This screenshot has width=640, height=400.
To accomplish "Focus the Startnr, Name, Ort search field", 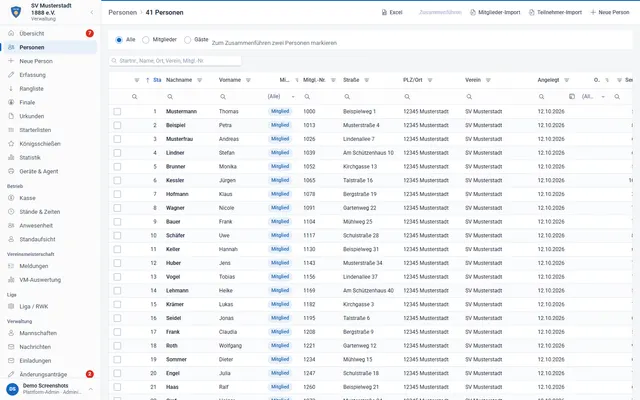I will 175,61.
